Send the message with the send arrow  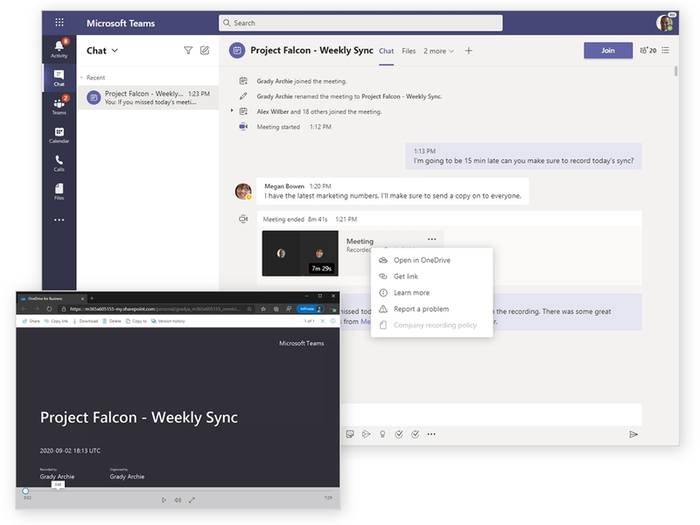(x=633, y=434)
